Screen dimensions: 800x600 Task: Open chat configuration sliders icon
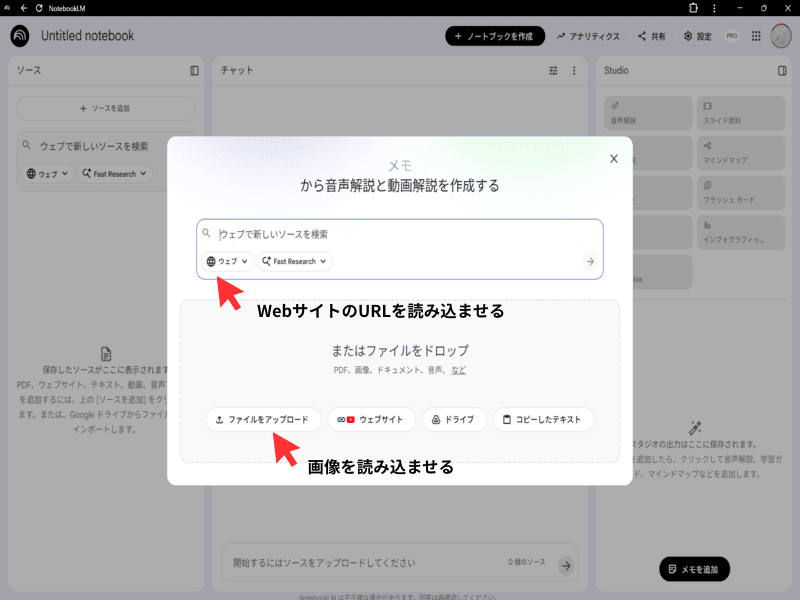pyautogui.click(x=553, y=70)
